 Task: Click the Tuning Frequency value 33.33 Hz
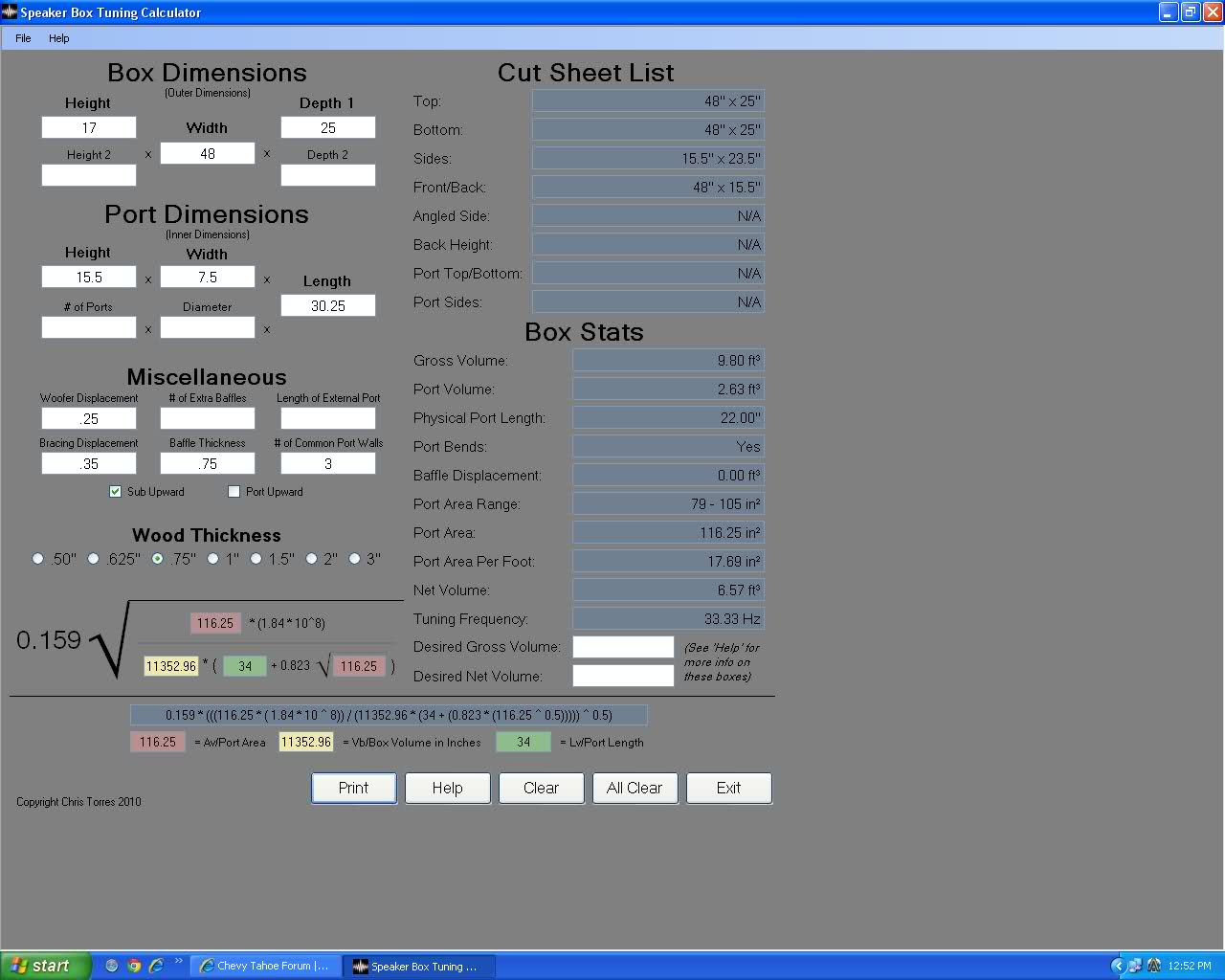pyautogui.click(x=668, y=618)
